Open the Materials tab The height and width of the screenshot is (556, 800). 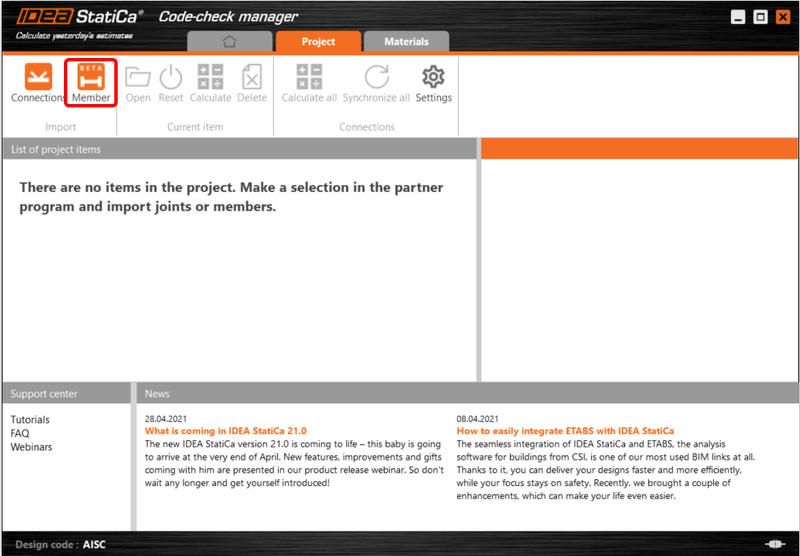tap(406, 41)
